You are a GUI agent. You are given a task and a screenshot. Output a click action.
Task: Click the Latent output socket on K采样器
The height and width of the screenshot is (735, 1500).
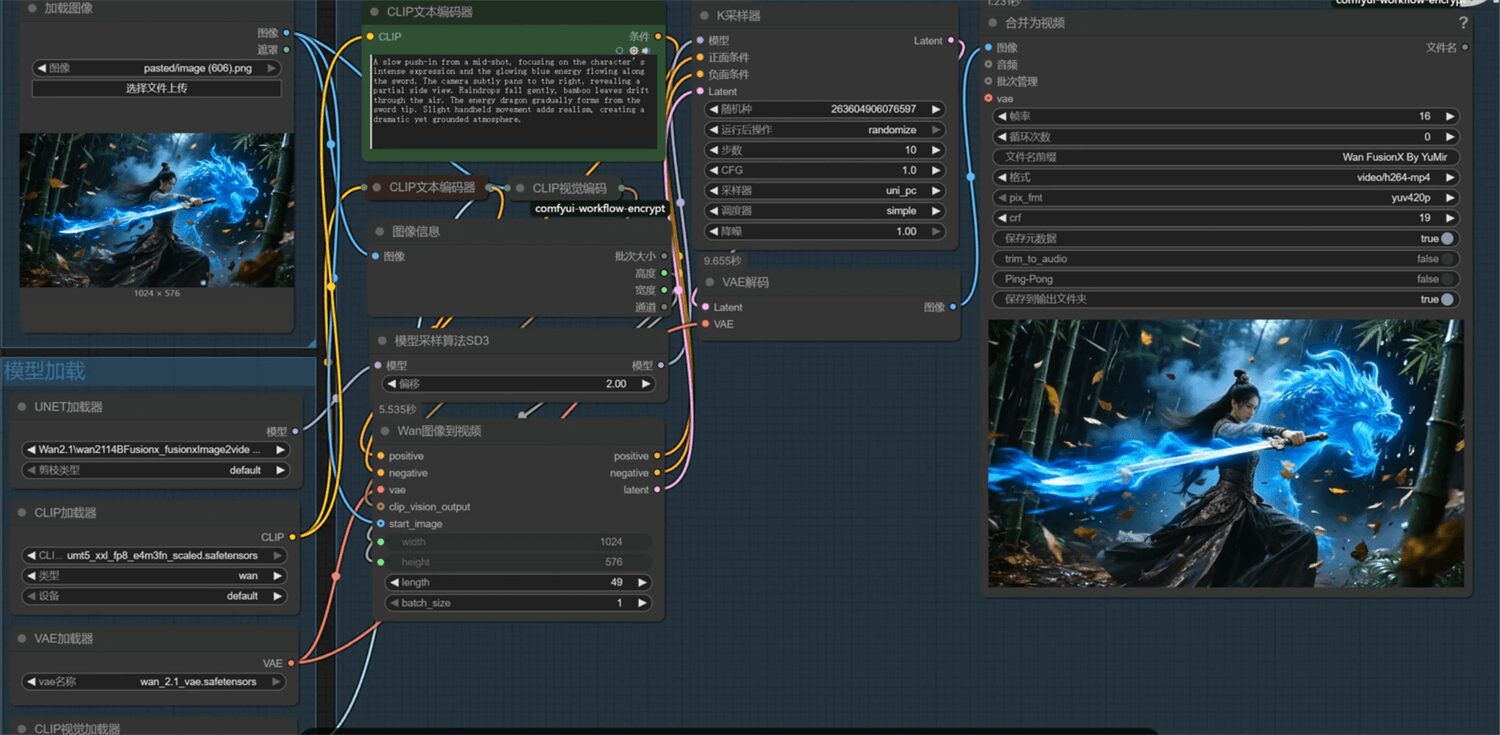pos(950,41)
